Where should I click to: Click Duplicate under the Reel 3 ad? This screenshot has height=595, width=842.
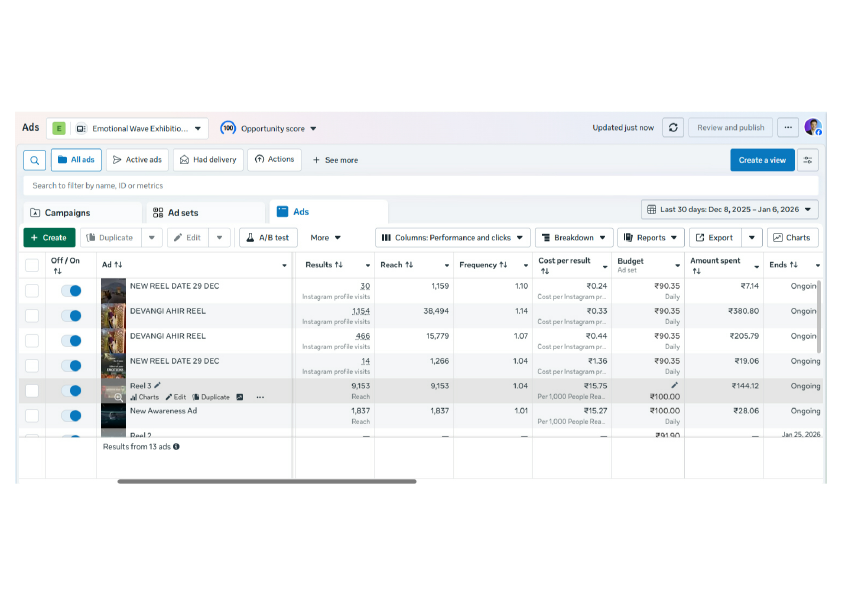tap(211, 397)
